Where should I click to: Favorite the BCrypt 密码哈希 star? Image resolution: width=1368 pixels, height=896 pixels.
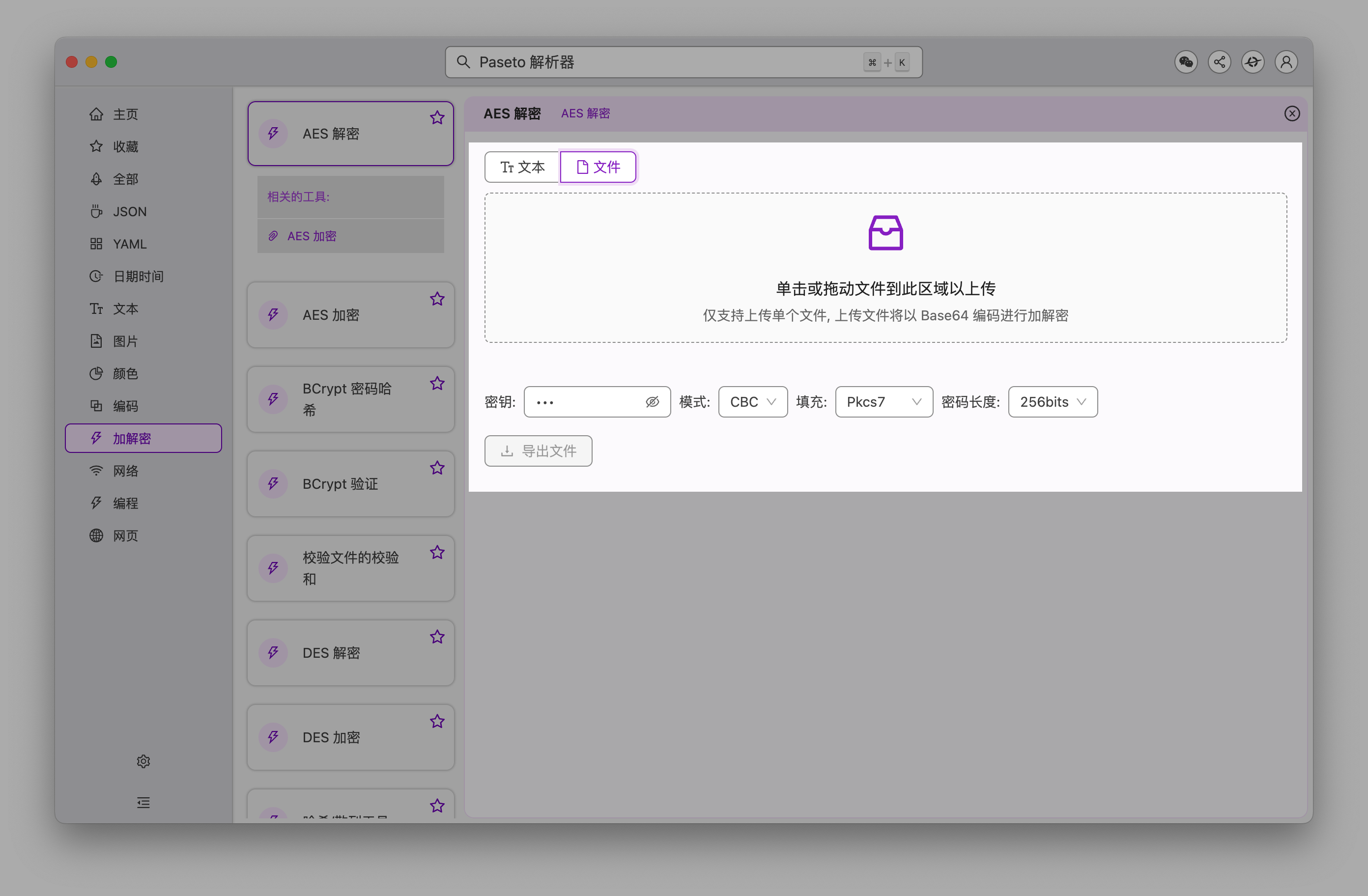[437, 383]
